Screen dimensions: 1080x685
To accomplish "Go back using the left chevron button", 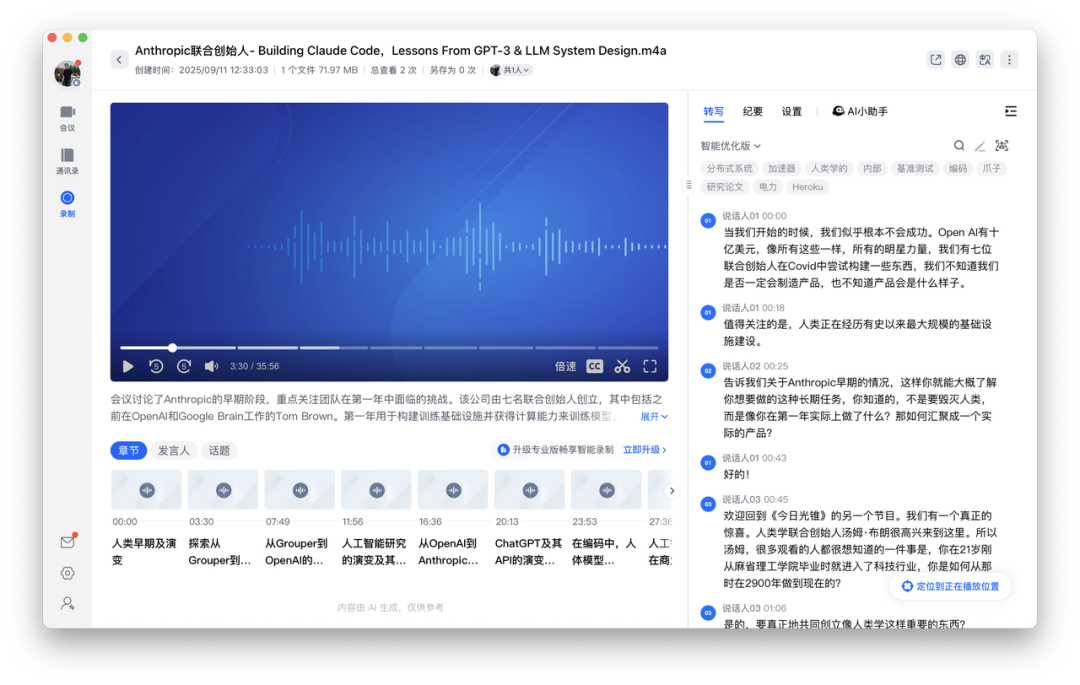I will (x=118, y=60).
